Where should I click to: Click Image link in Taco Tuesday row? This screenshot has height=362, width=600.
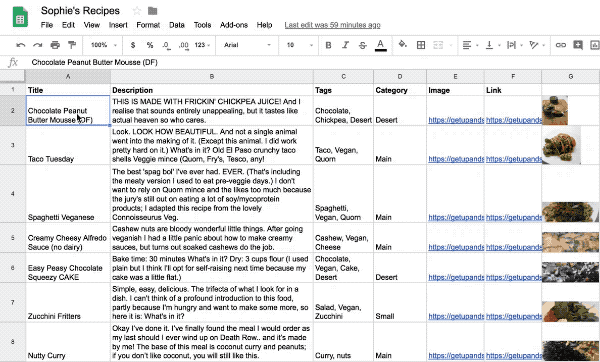pos(456,159)
